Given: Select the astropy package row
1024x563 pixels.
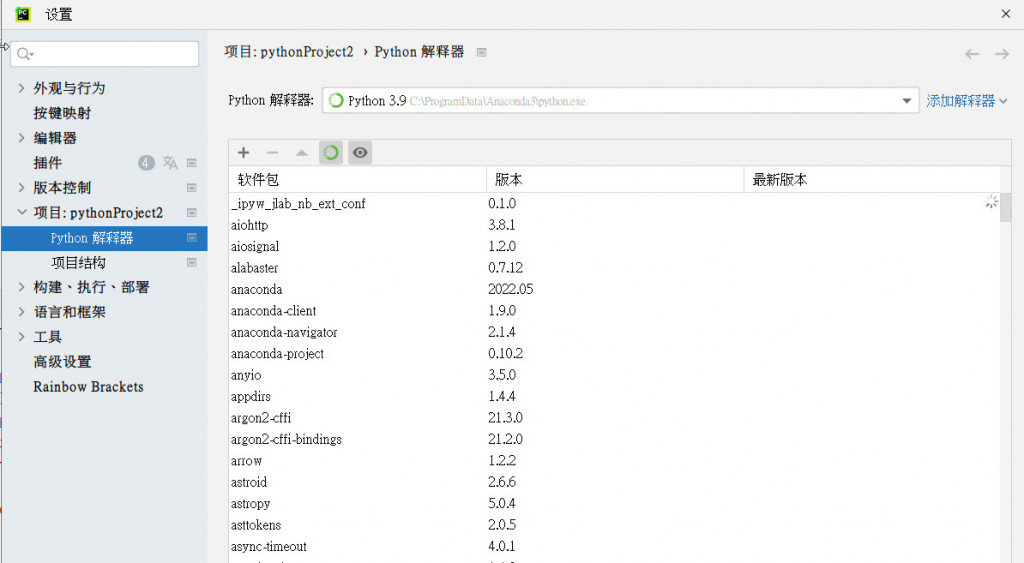Looking at the screenshot, I should tap(614, 504).
